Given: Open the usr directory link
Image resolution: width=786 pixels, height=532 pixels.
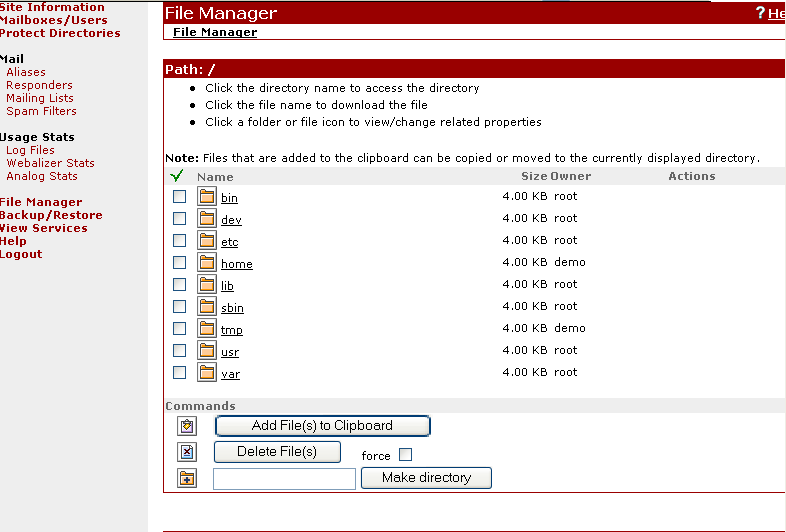Looking at the screenshot, I should point(230,352).
